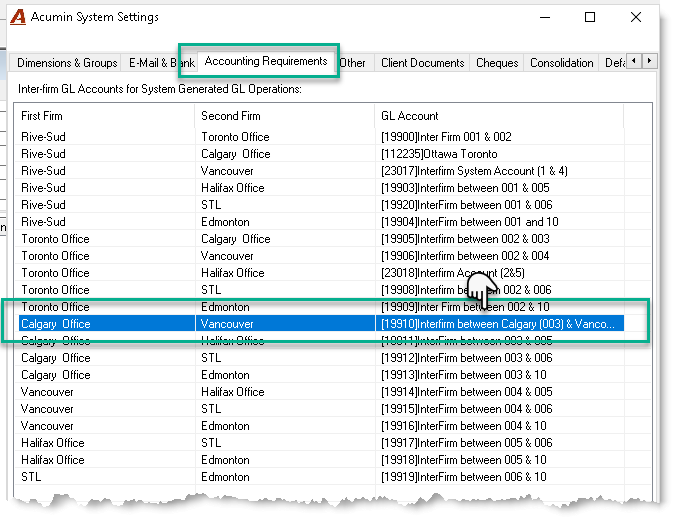Select [19903]Interfirm between 001 & 005
Image resolution: width=680 pixels, height=529 pixels.
[465, 188]
